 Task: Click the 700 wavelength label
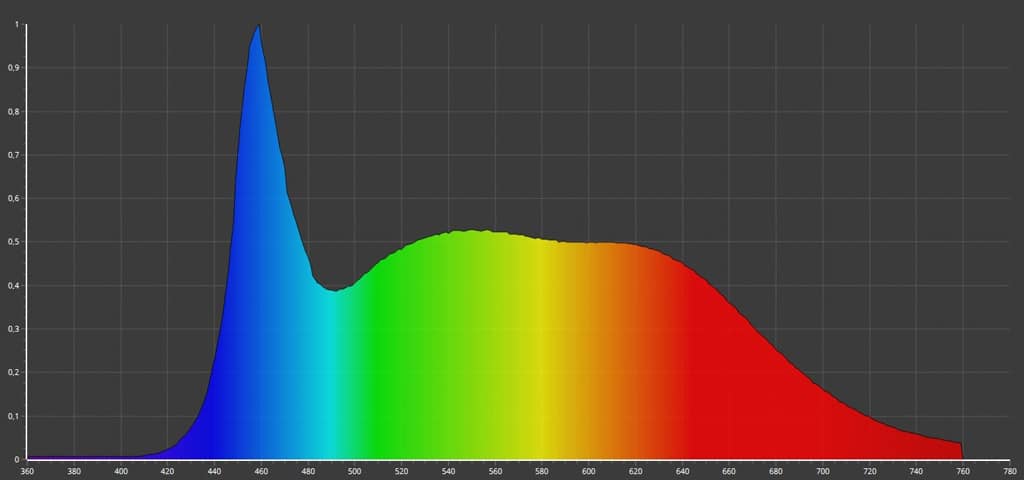(x=822, y=471)
